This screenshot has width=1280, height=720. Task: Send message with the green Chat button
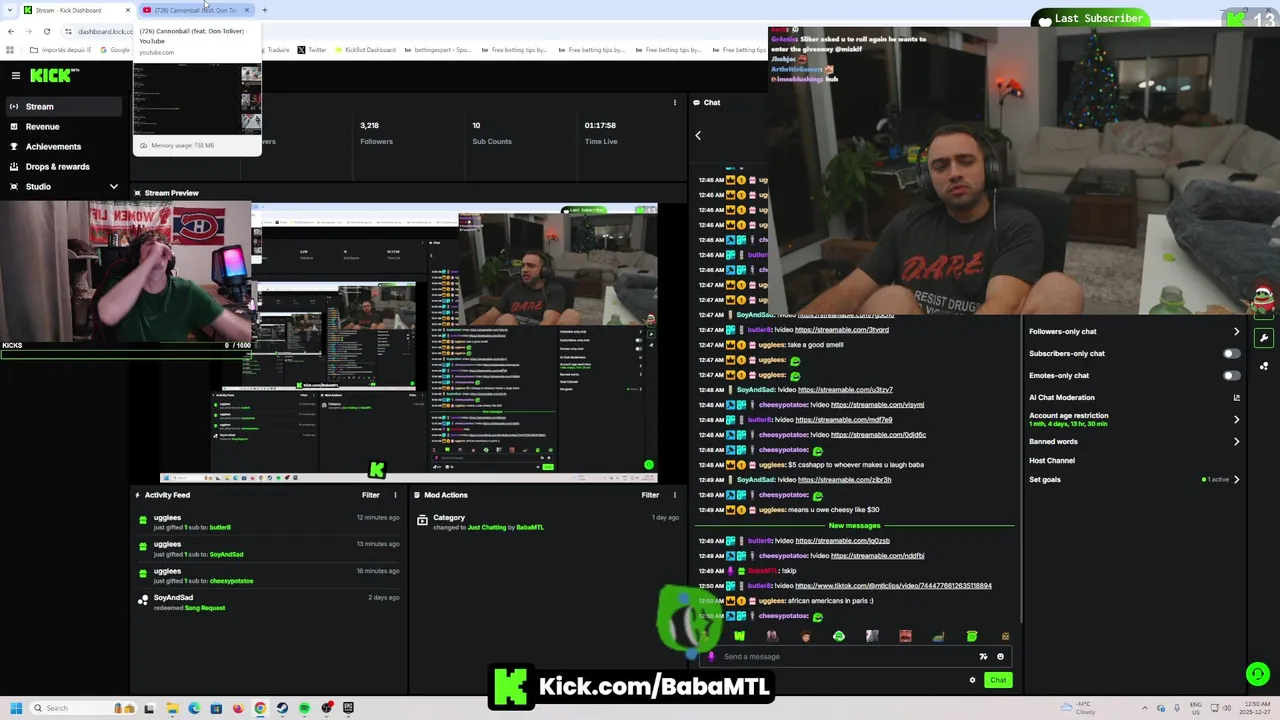(x=998, y=680)
